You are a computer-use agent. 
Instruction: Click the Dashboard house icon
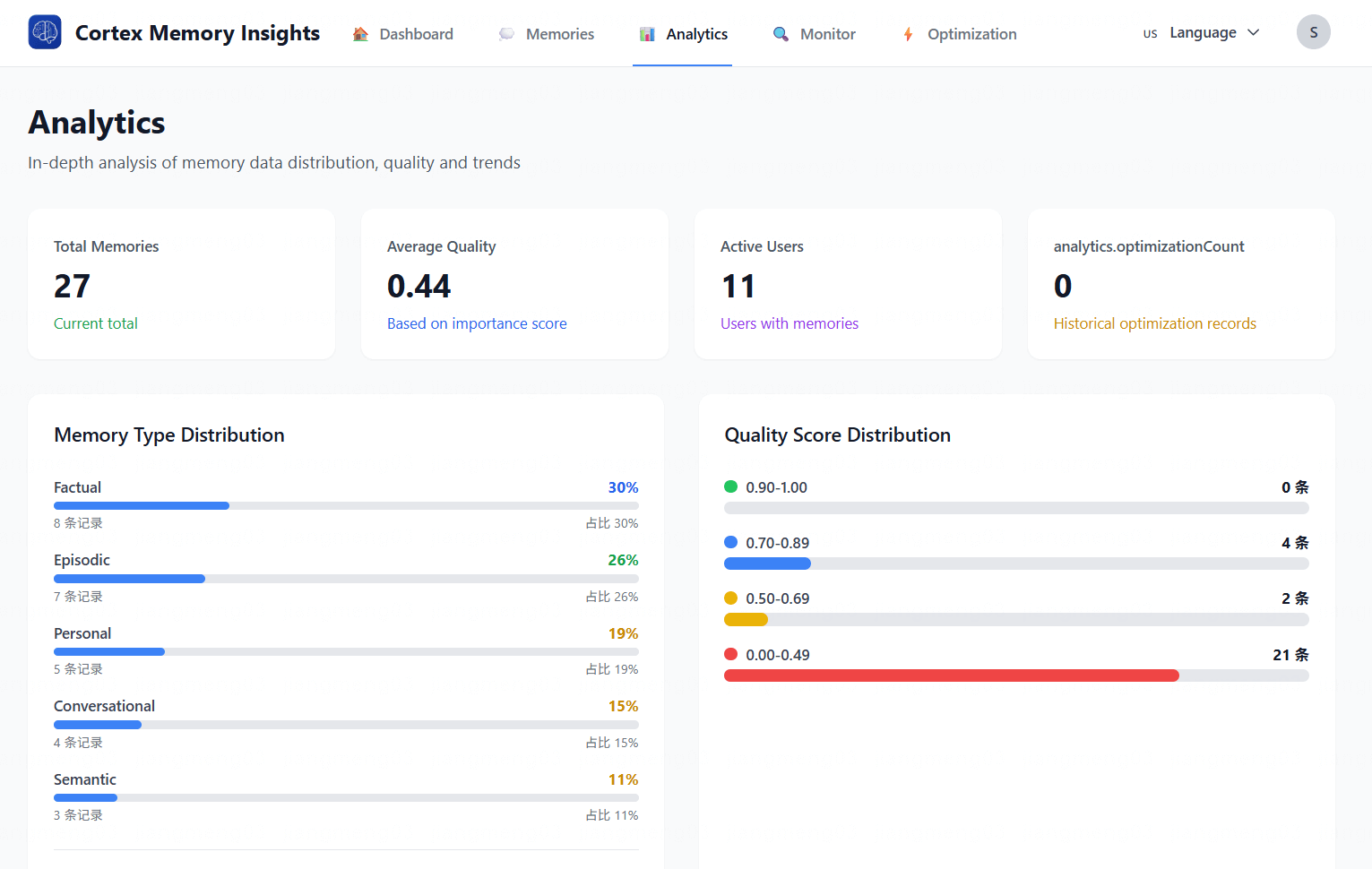(360, 33)
